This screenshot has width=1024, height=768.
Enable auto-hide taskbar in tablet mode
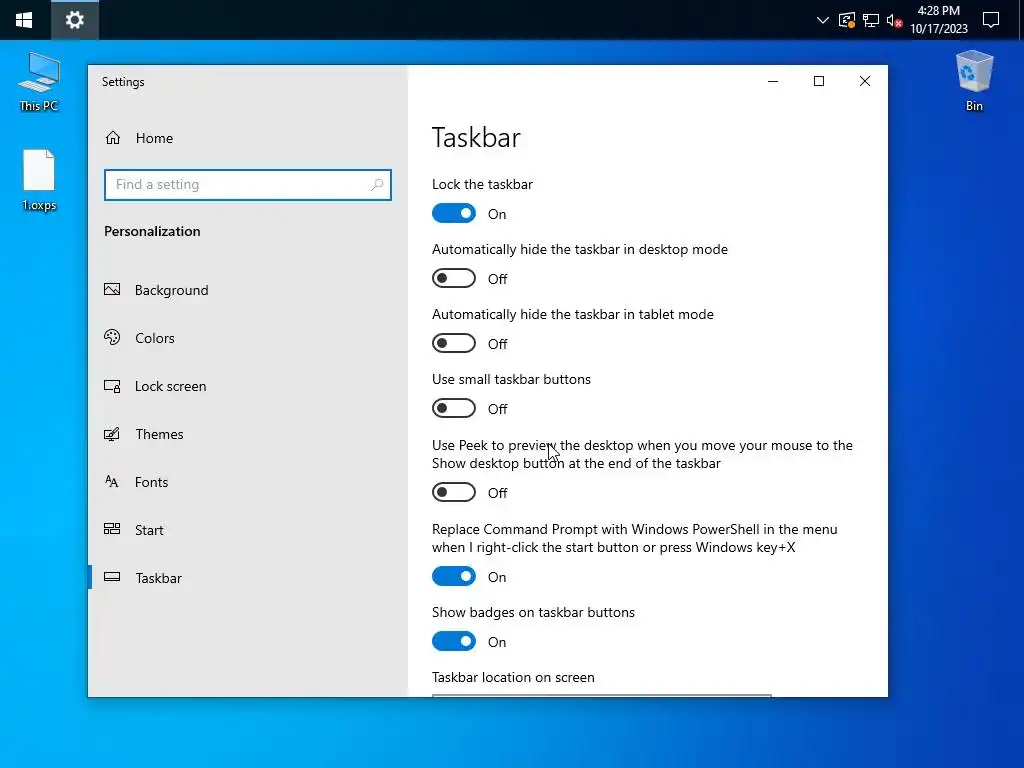coord(454,344)
